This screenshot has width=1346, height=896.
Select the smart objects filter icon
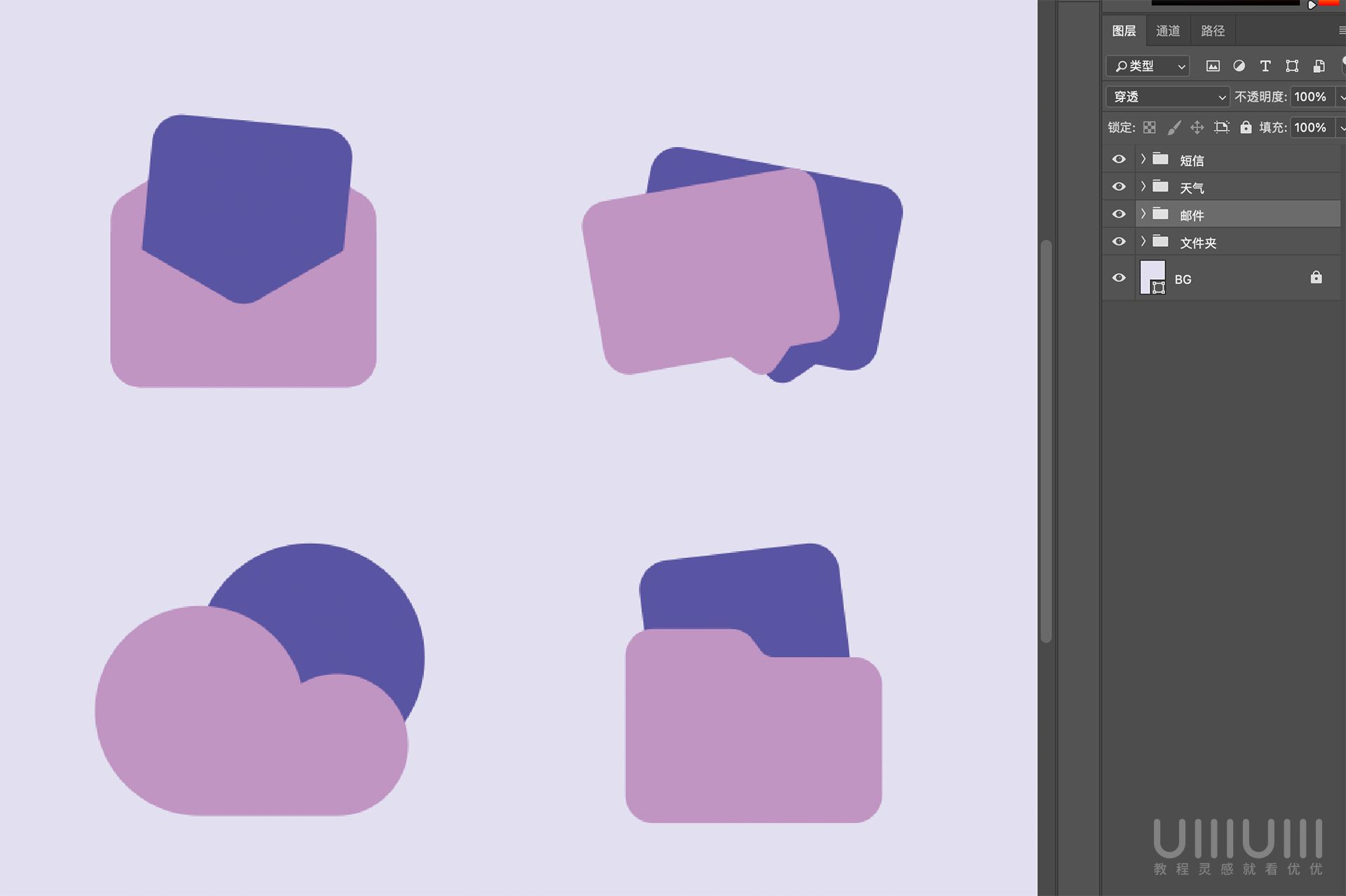point(1319,67)
